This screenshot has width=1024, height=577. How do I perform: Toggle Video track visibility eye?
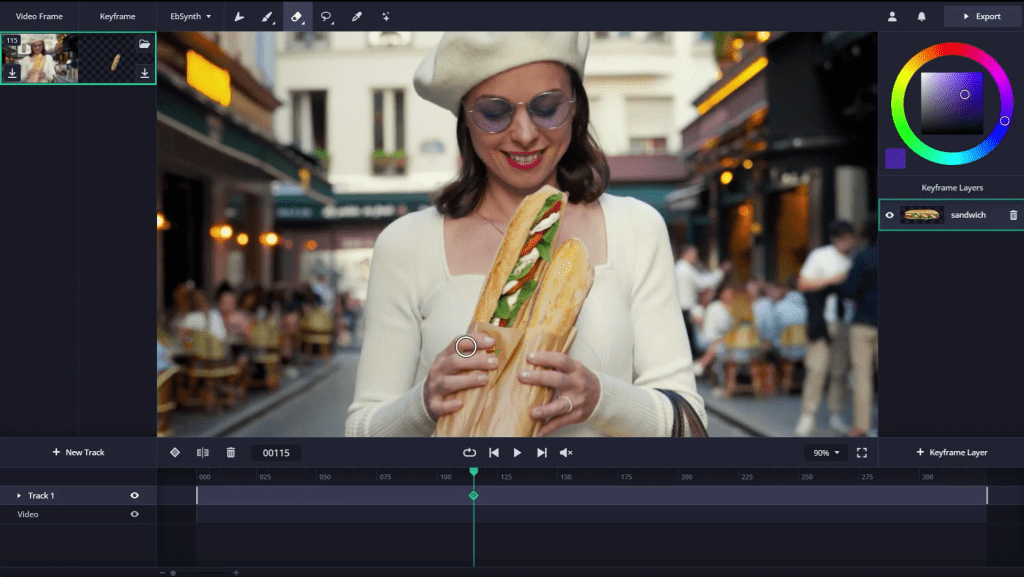click(135, 514)
